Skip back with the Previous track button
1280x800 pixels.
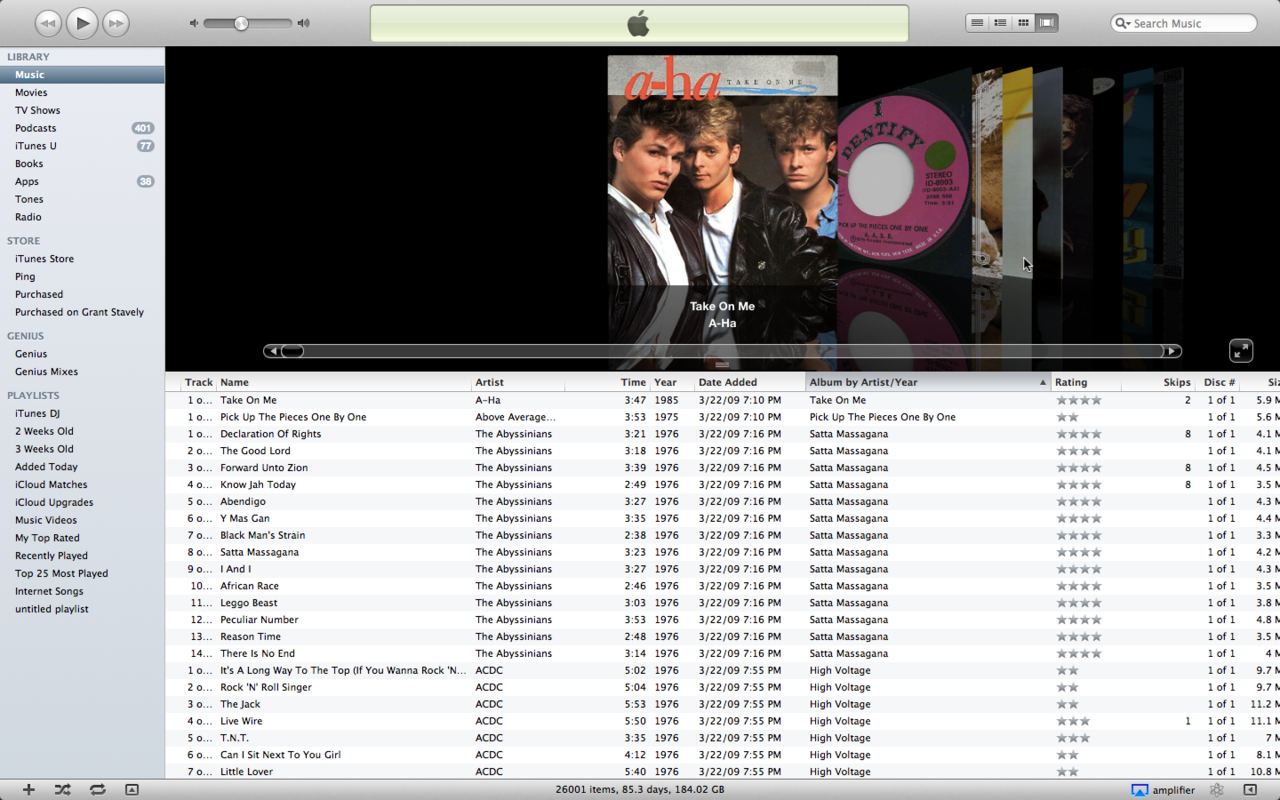(x=48, y=23)
